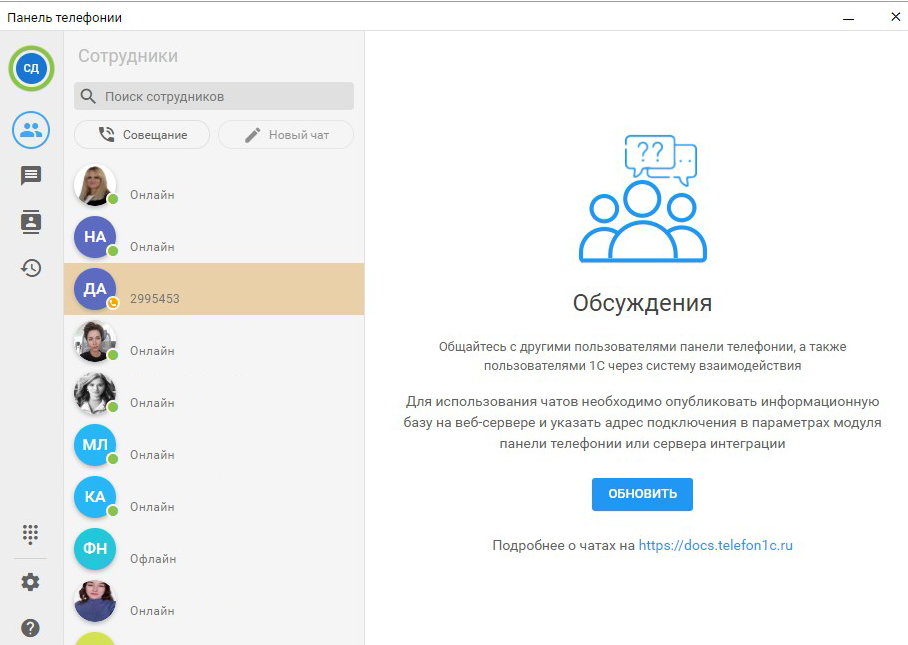The image size is (908, 645).
Task: Open the docs.telefon1c.ru link
Action: click(x=715, y=545)
